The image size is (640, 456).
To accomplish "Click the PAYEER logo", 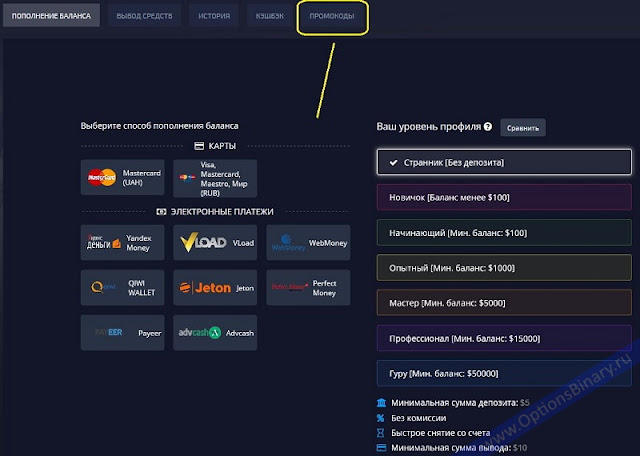I will [109, 332].
